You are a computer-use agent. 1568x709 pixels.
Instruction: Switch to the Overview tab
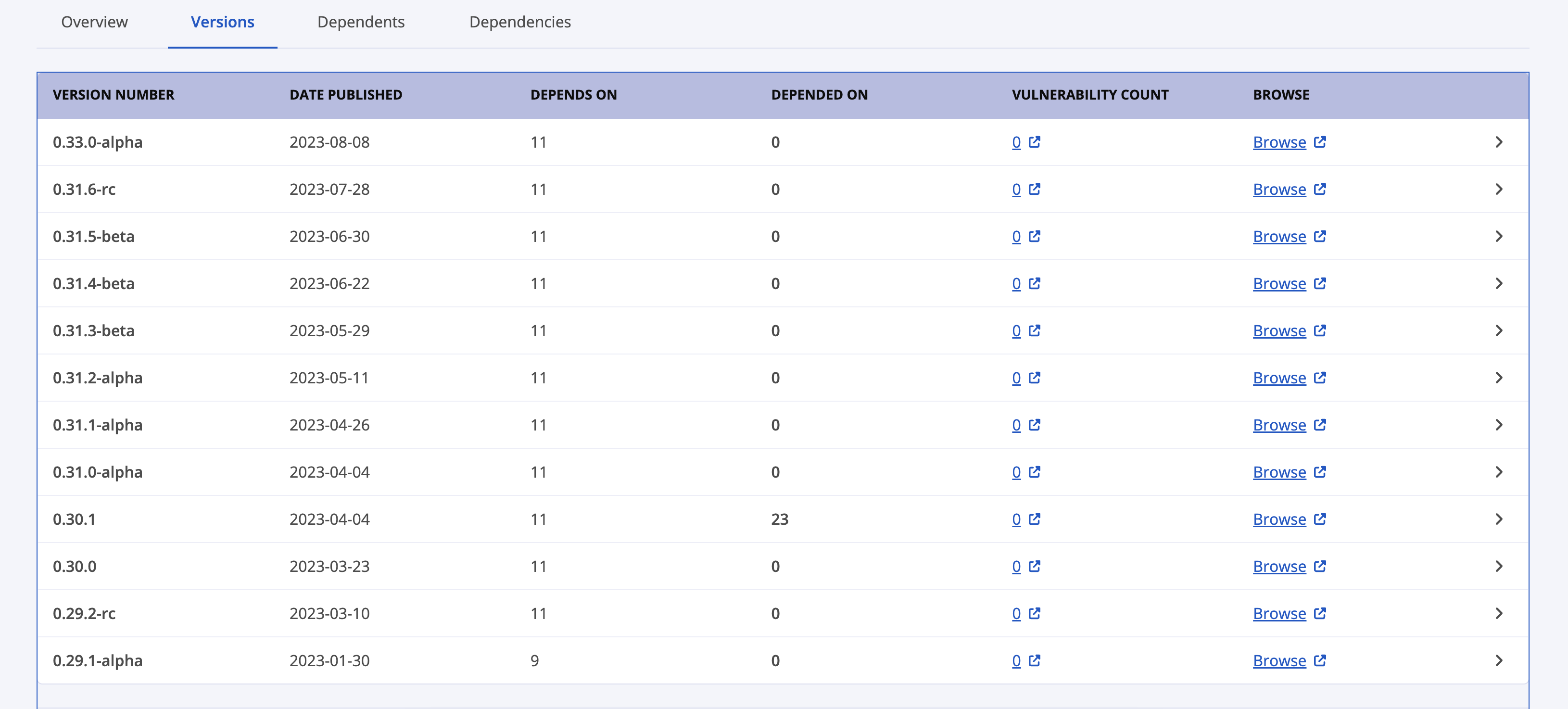(x=94, y=22)
